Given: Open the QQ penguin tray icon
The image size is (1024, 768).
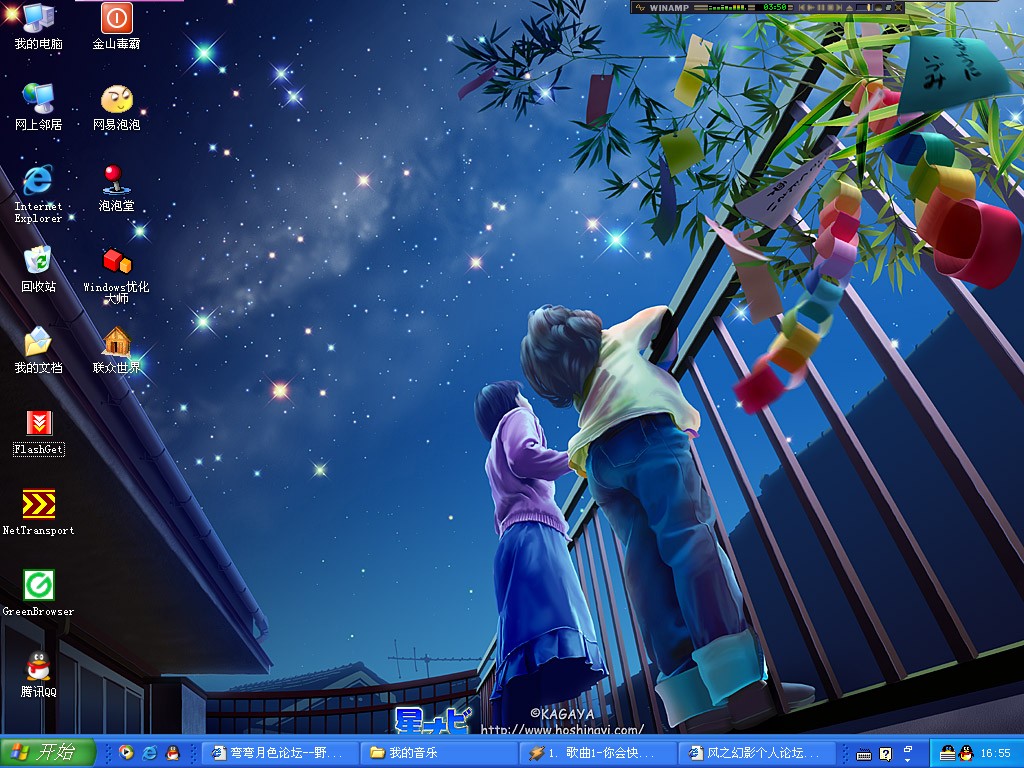Looking at the screenshot, I should pos(966,753).
